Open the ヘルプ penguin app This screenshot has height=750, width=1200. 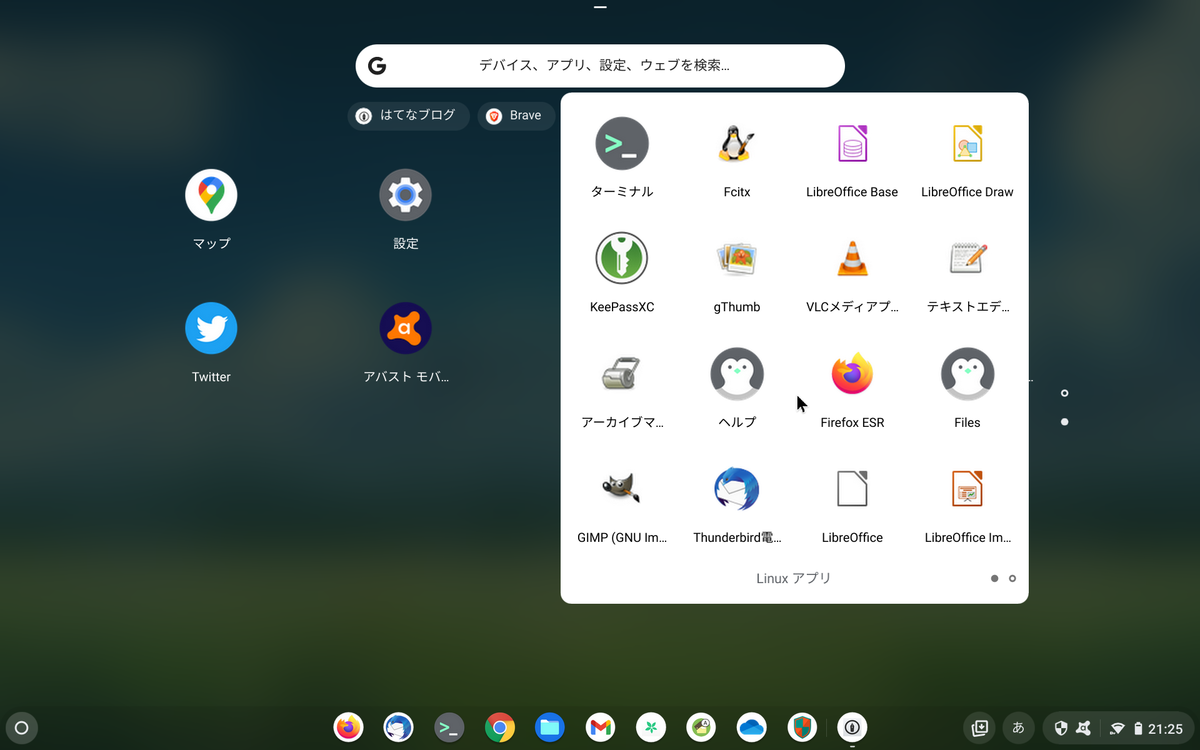[737, 374]
